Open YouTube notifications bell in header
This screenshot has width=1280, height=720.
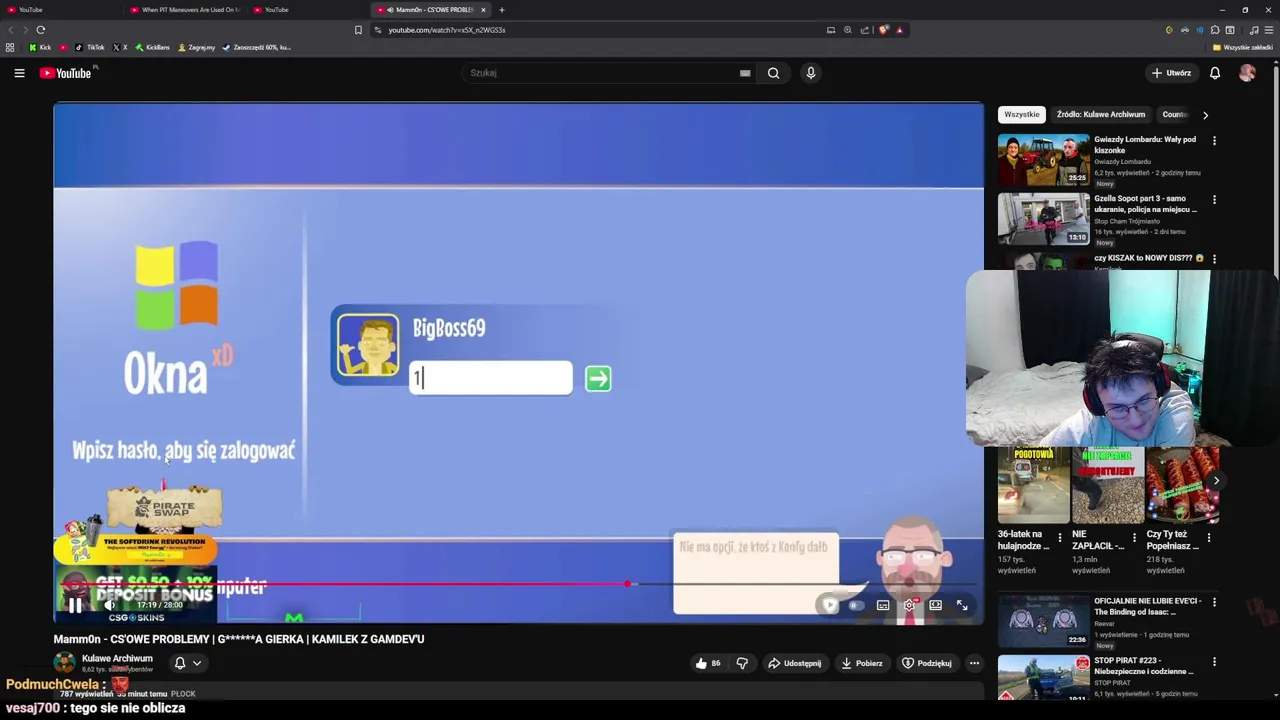click(1215, 73)
